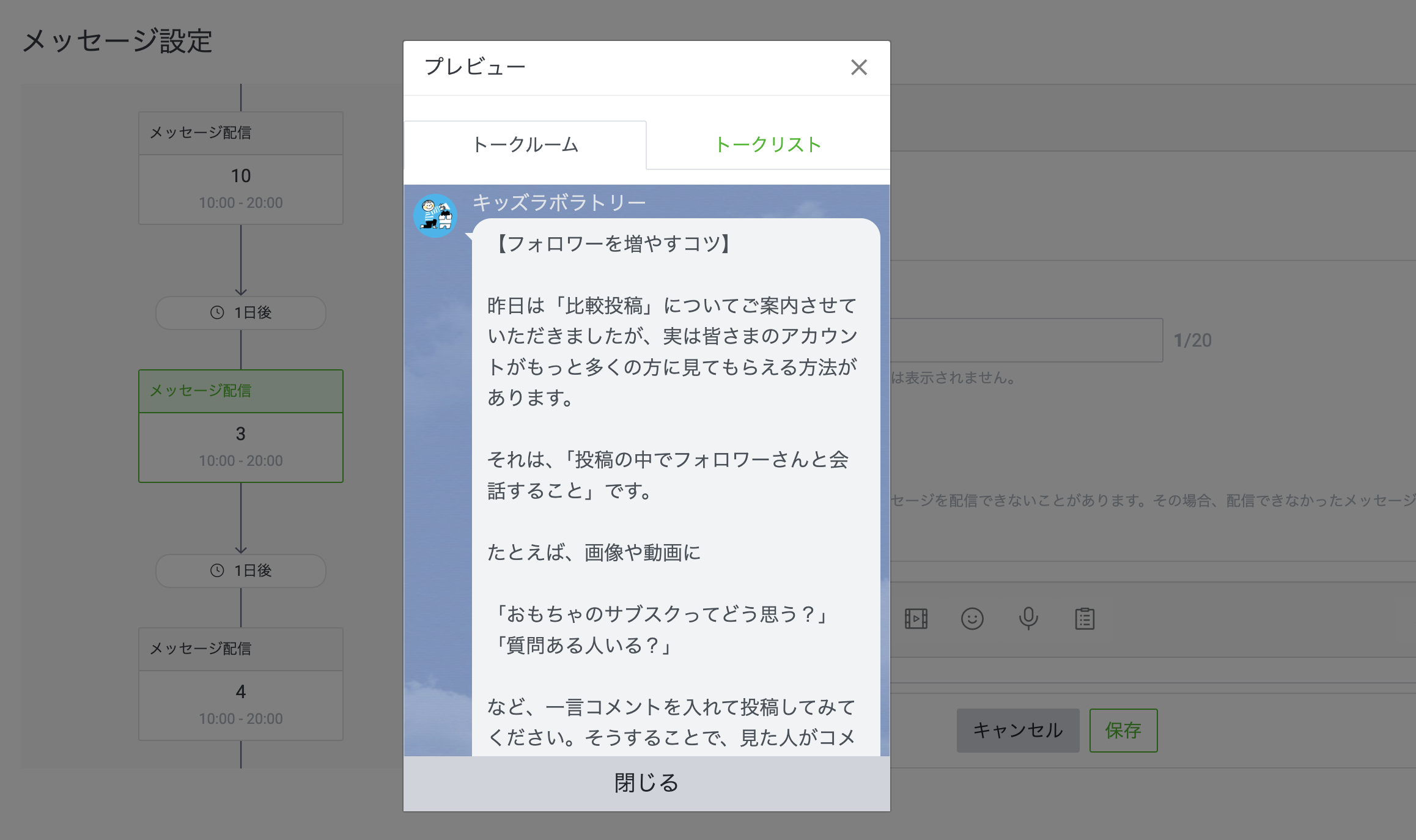
Task: Click the clock icon above card 4
Action: (217, 570)
